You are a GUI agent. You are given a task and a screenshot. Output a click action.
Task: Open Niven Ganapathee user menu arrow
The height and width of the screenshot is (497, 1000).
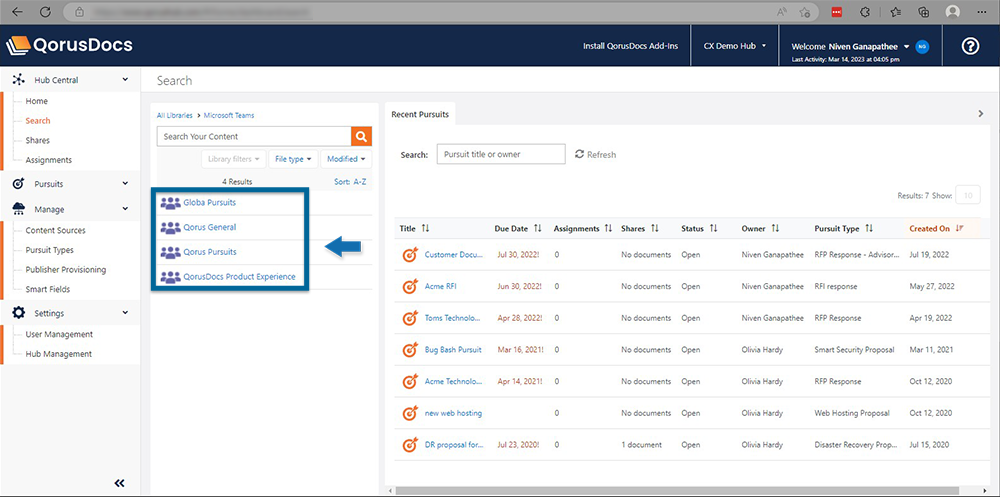coord(906,47)
